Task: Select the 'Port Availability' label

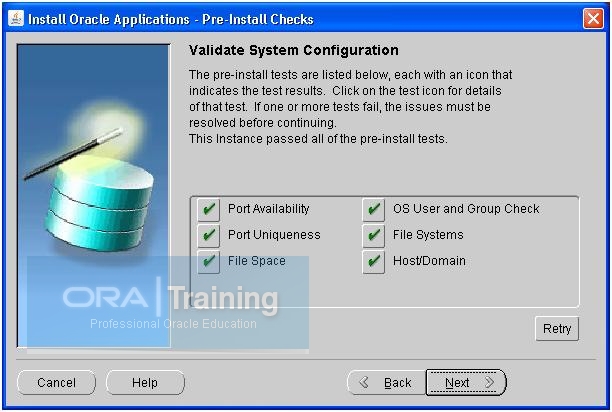Action: [269, 209]
